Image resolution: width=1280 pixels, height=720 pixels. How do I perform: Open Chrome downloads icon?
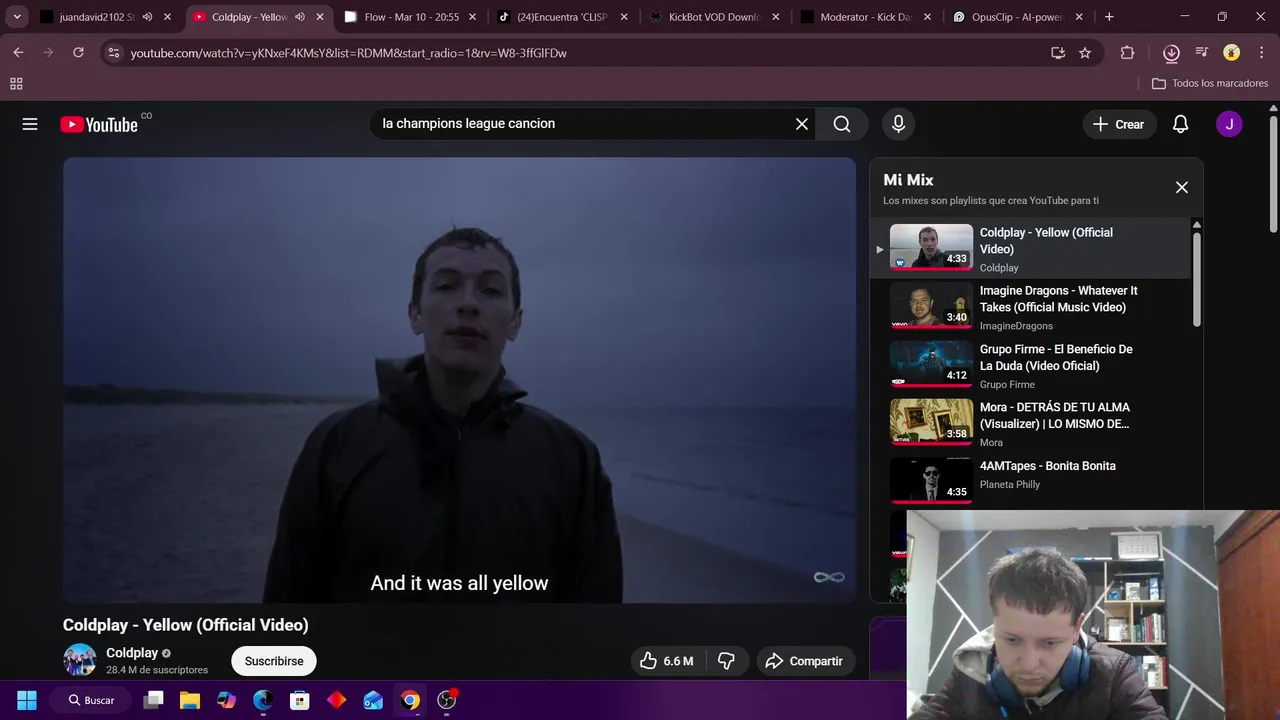tap(1171, 53)
